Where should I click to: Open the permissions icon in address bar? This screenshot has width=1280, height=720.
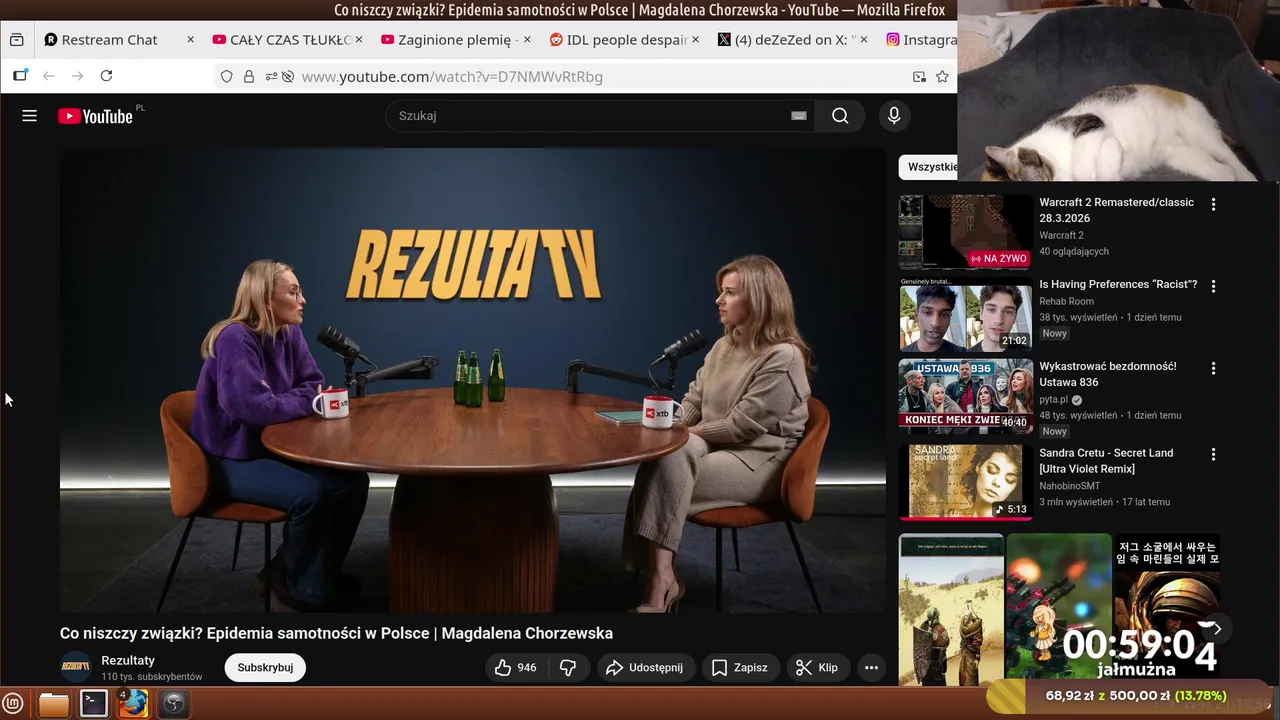coord(271,76)
